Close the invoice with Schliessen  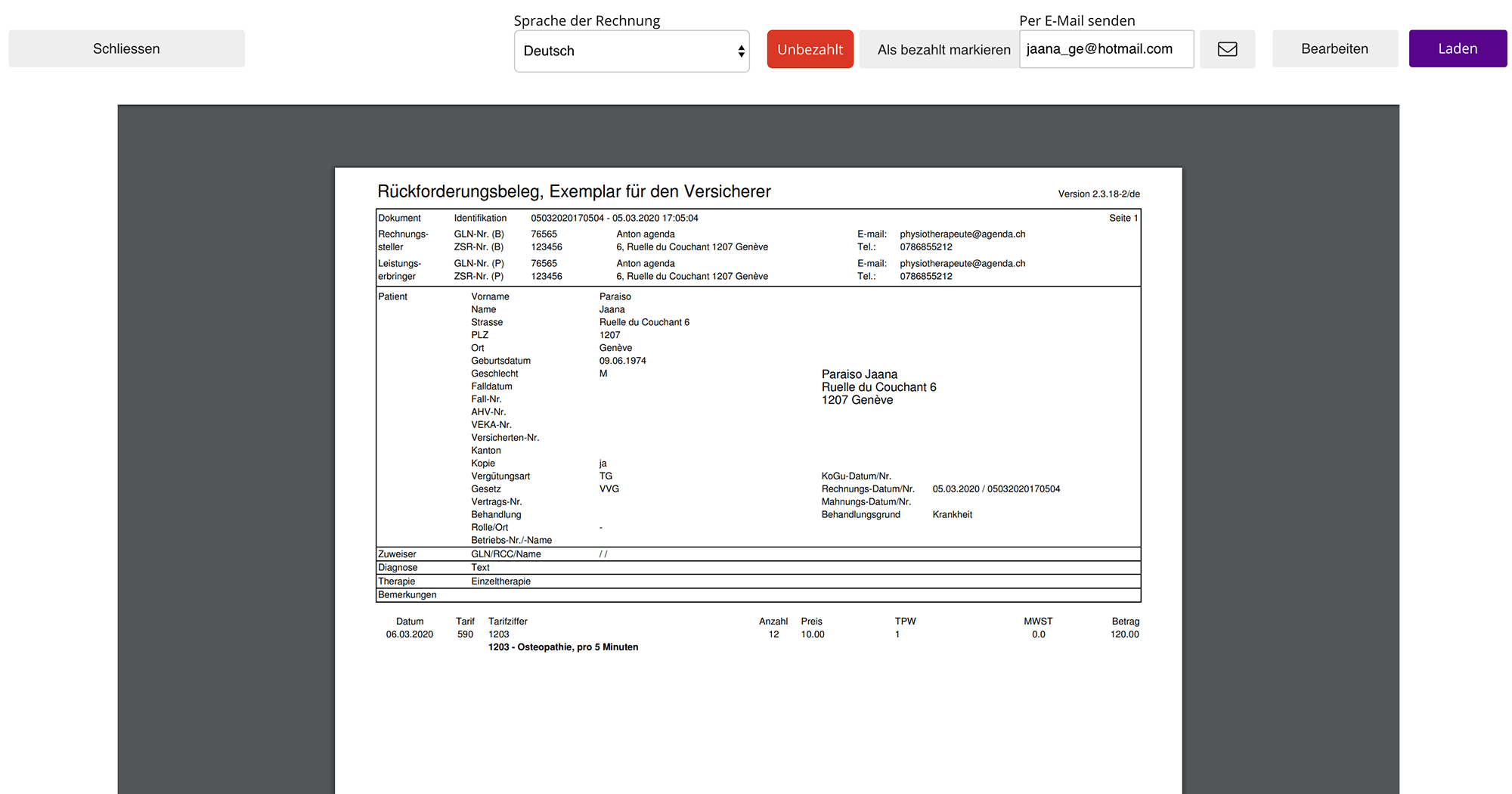[x=126, y=49]
